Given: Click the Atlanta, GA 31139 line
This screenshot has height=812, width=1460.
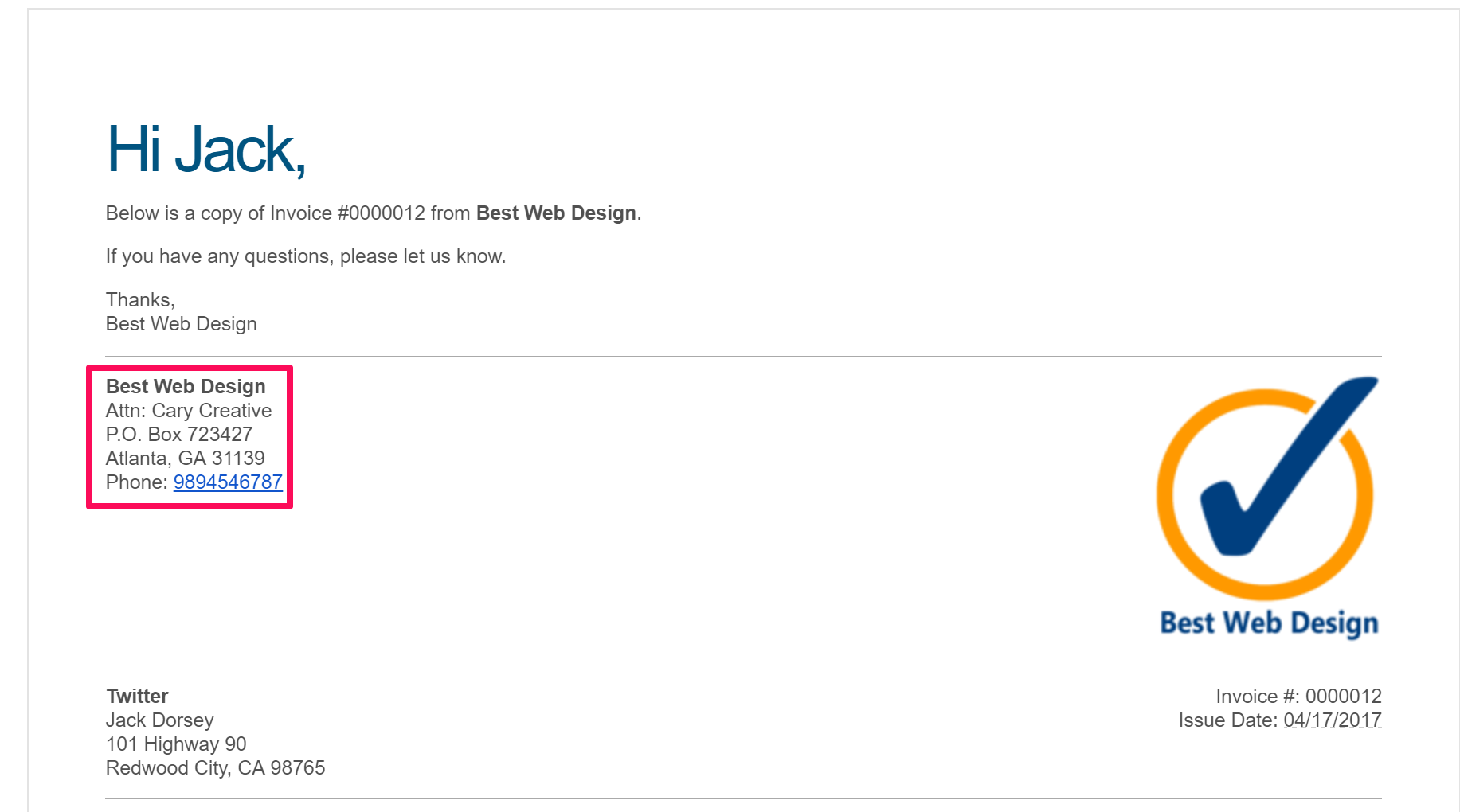Looking at the screenshot, I should click(186, 459).
